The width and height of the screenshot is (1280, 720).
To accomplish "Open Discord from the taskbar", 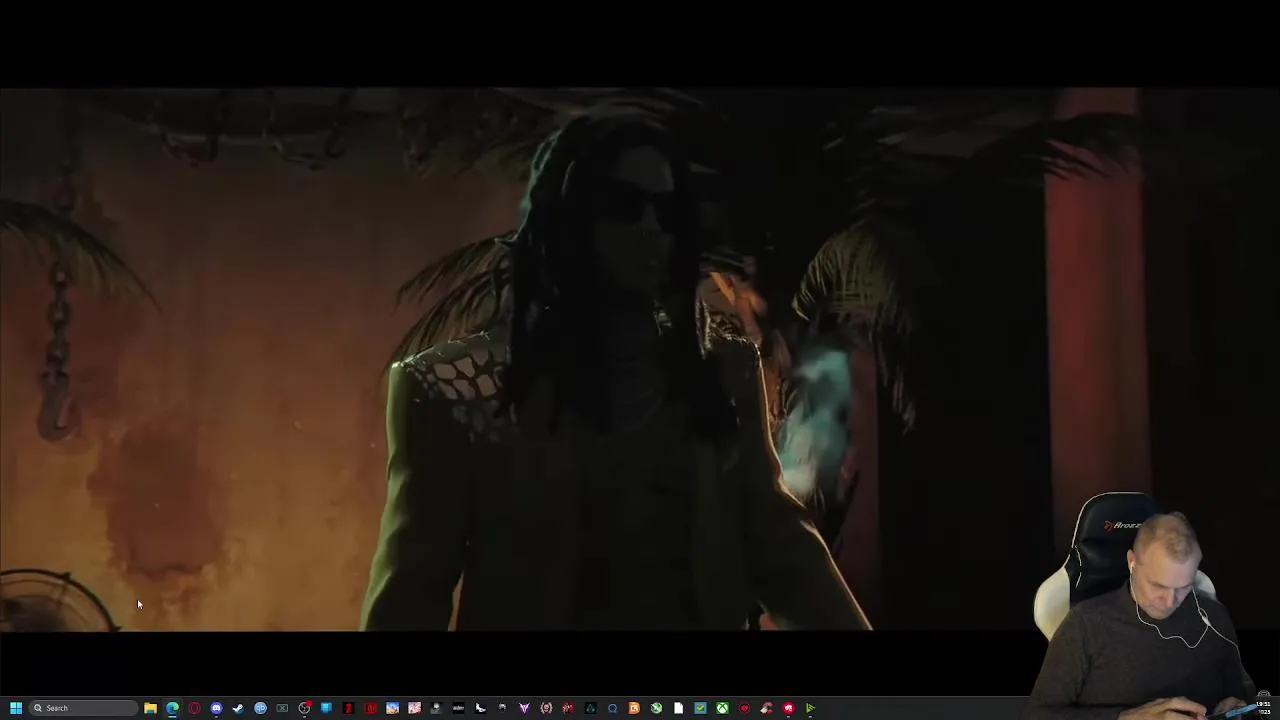I will 216,708.
